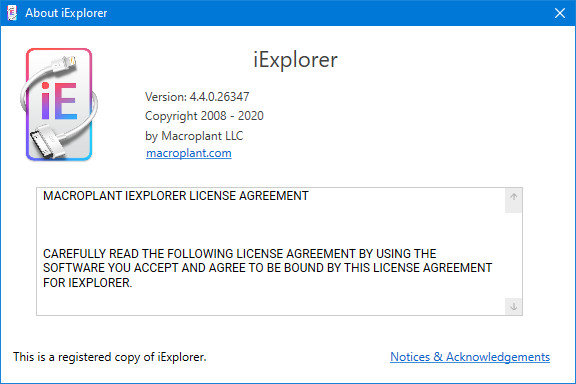Click the Copyright 2008 - 2020 line

(x=204, y=116)
